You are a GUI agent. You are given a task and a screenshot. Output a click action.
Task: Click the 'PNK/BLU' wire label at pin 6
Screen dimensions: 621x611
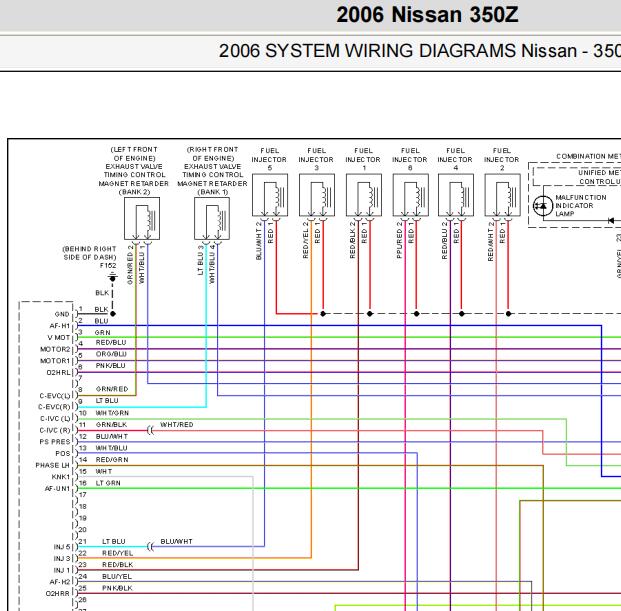coord(110,365)
